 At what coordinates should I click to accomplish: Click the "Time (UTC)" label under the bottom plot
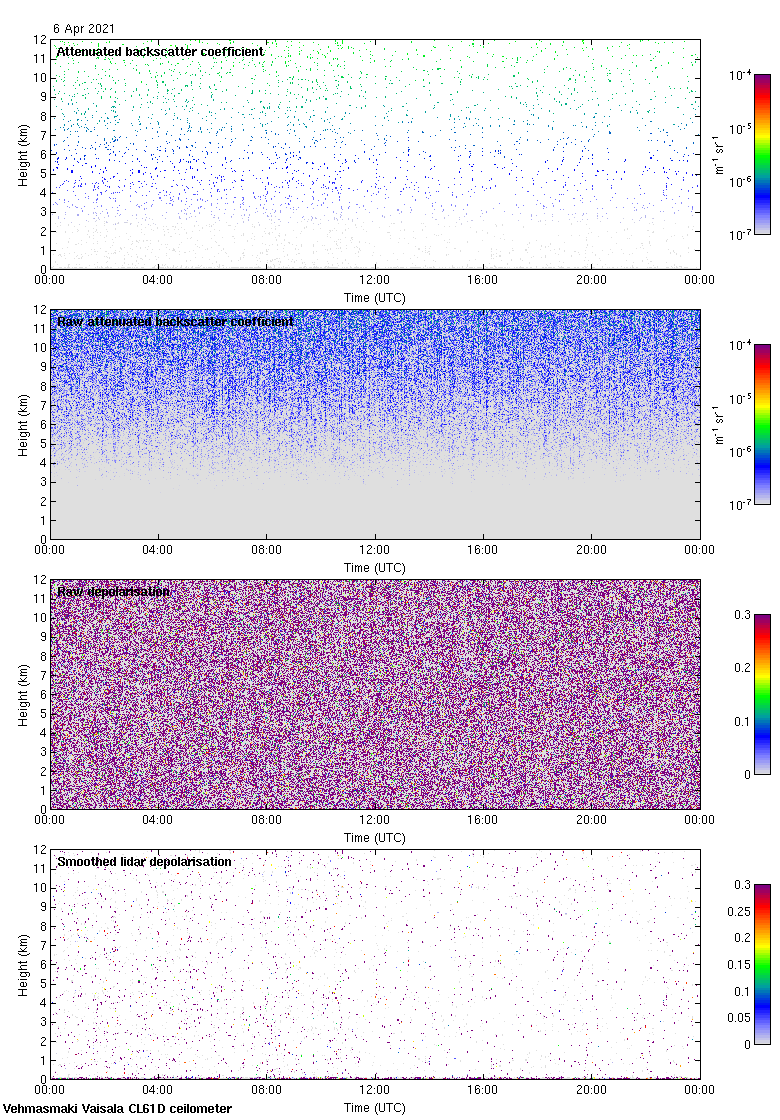(x=375, y=1108)
